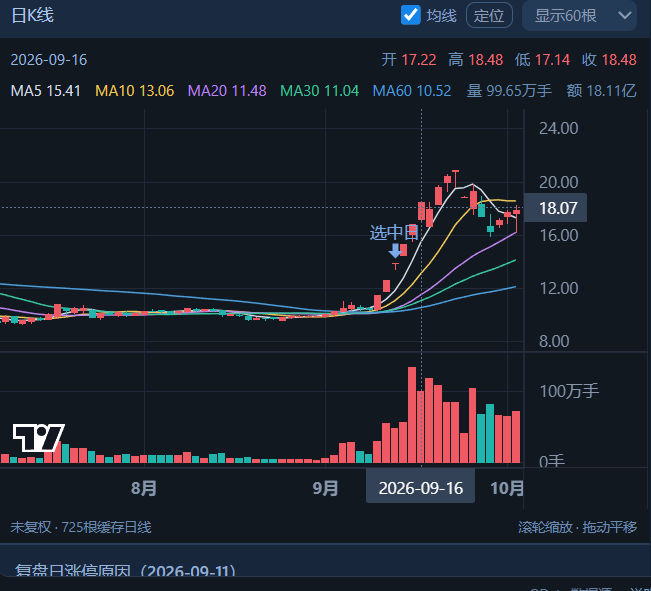Click the 收 18.48 close price
The height and width of the screenshot is (591, 651).
coord(609,60)
